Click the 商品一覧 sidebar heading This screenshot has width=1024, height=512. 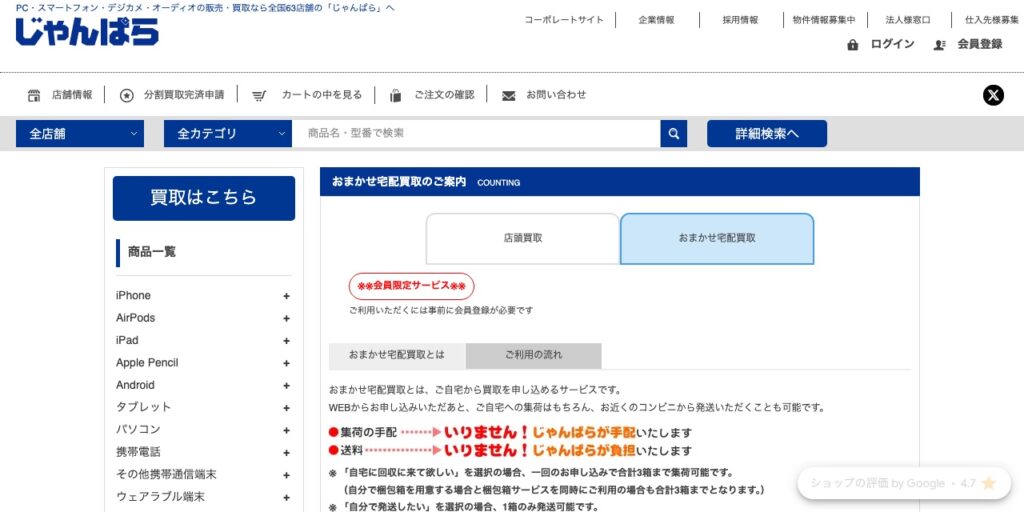pos(152,252)
